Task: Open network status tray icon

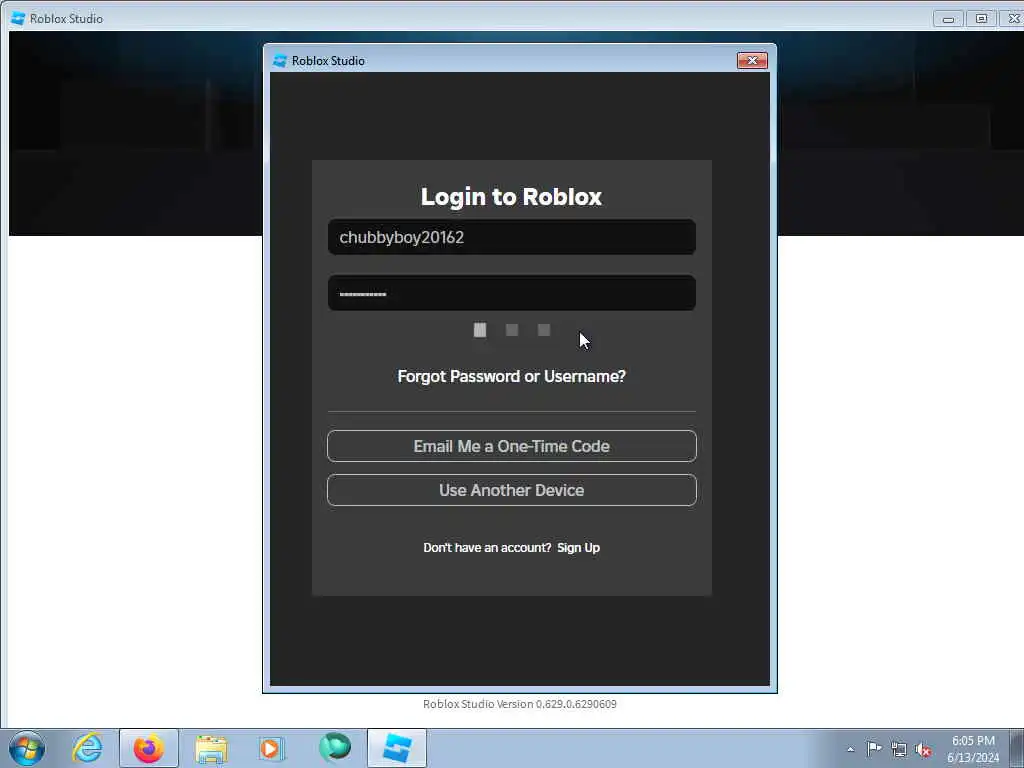Action: point(899,749)
